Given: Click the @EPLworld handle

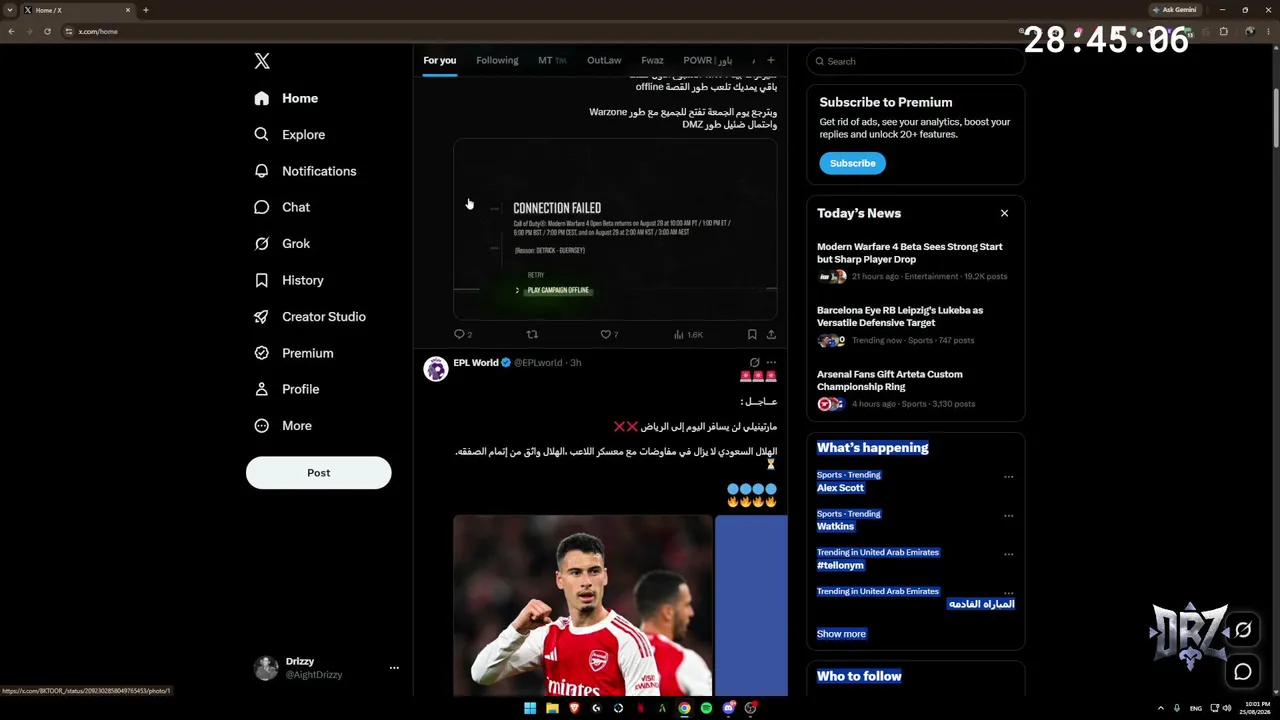Looking at the screenshot, I should pyautogui.click(x=538, y=363).
